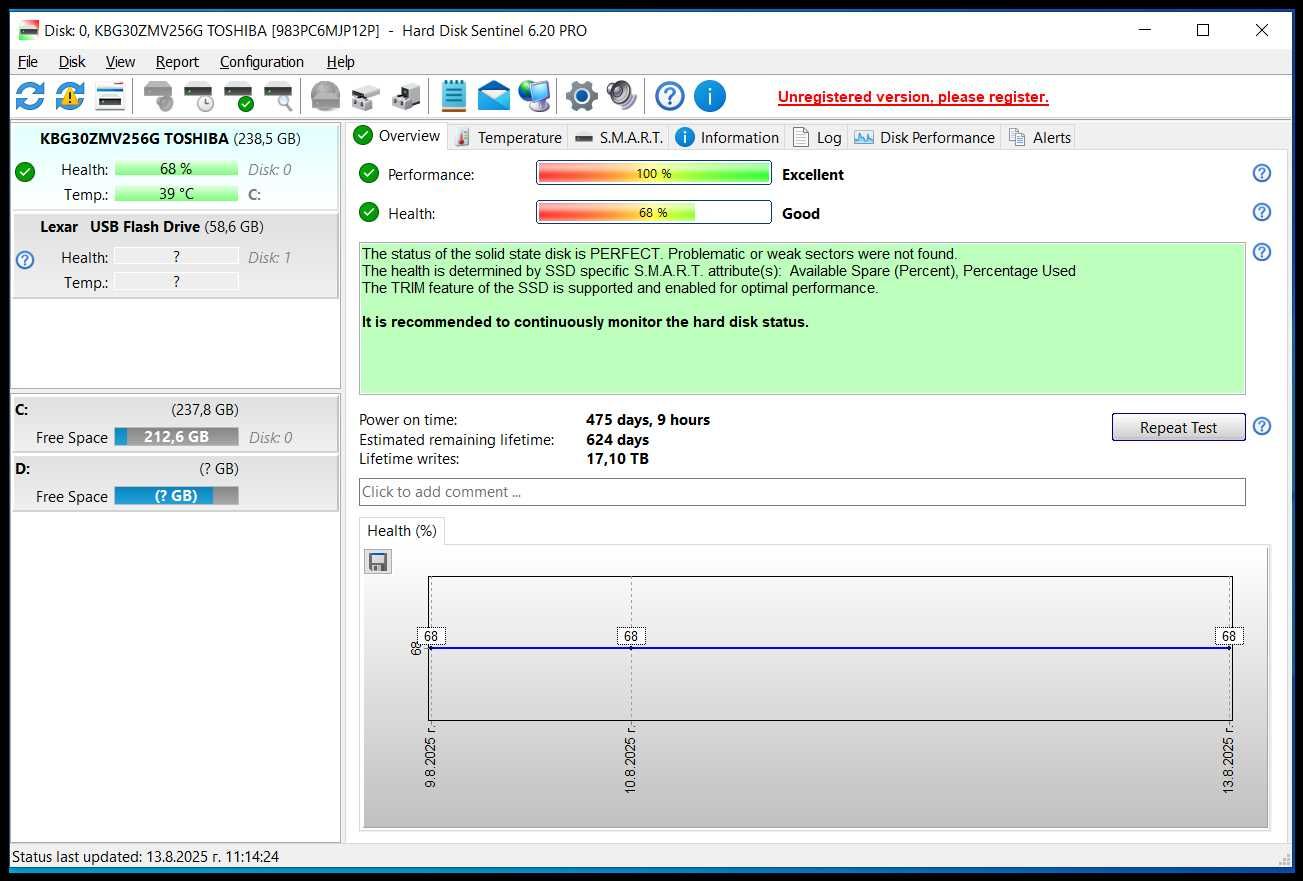Click the 'Click to add comment' field
The image size is (1303, 881).
[x=802, y=492]
